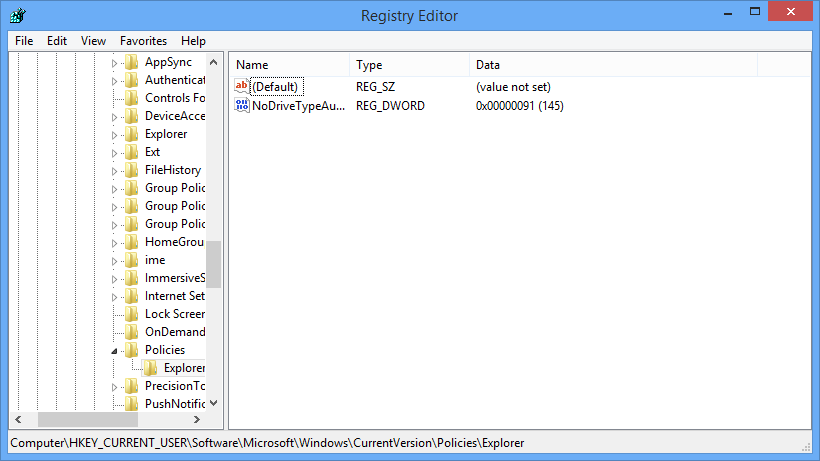
Task: Open the File menu
Action: [x=24, y=41]
